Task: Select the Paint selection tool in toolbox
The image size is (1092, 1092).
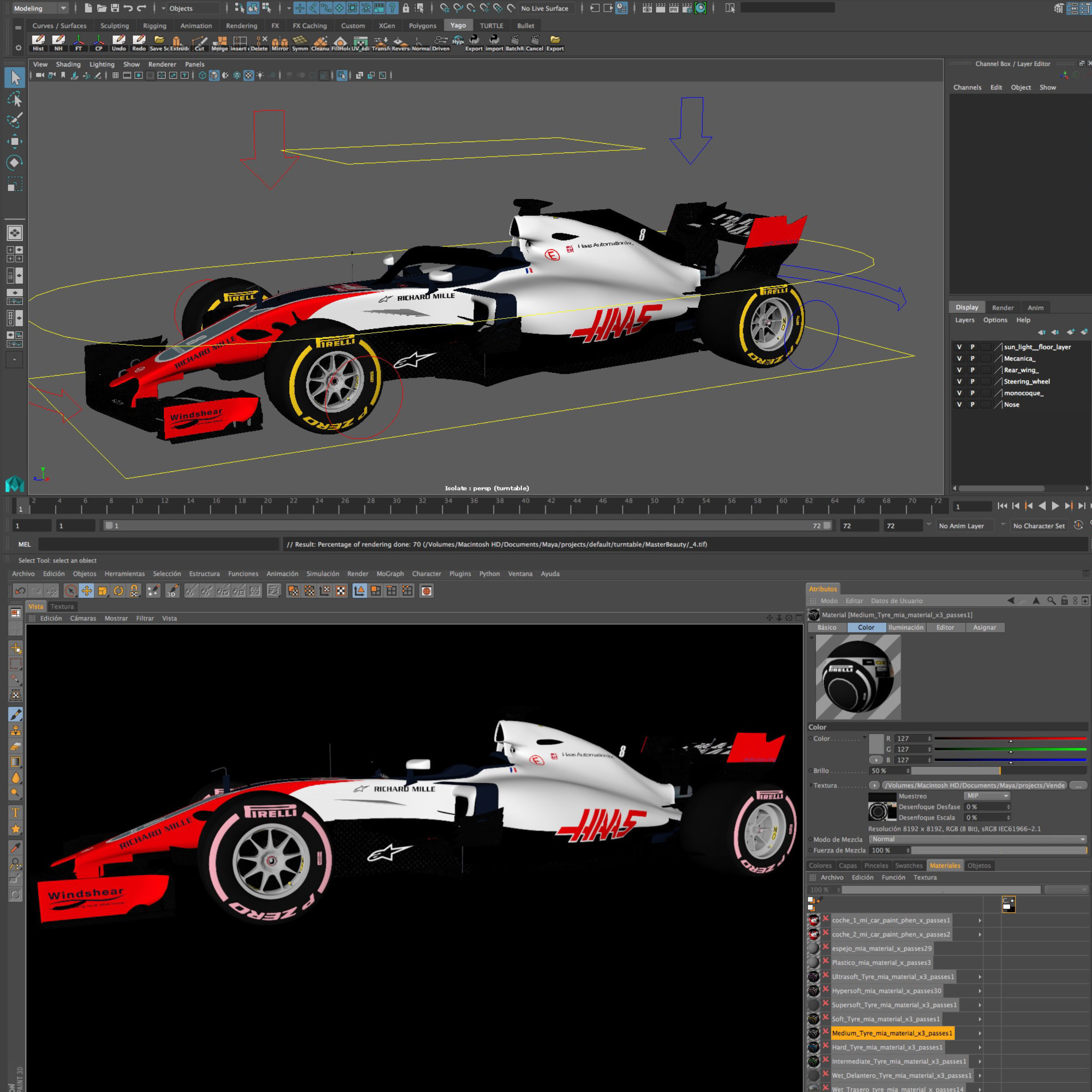Action: (15, 121)
